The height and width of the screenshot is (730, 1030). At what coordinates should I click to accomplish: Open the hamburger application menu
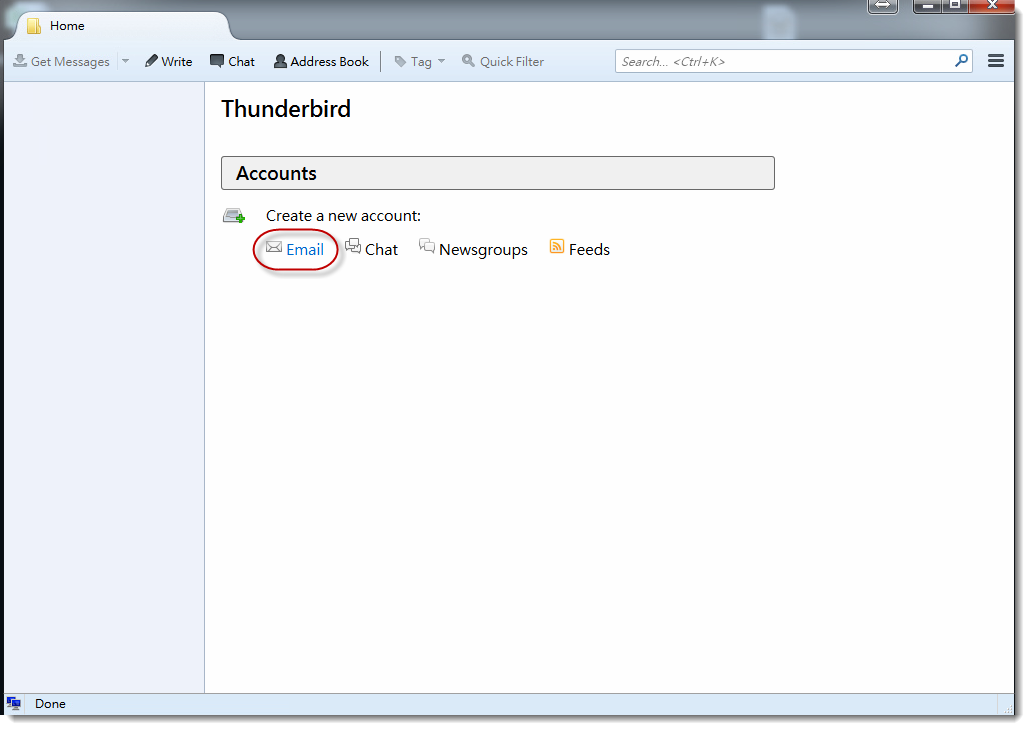tap(996, 60)
